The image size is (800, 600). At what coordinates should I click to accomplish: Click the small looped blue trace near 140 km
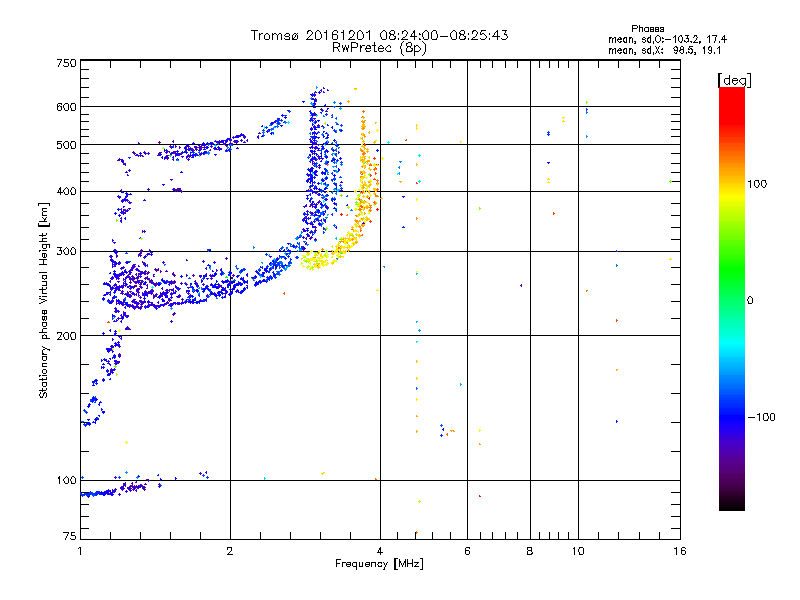coord(93,411)
